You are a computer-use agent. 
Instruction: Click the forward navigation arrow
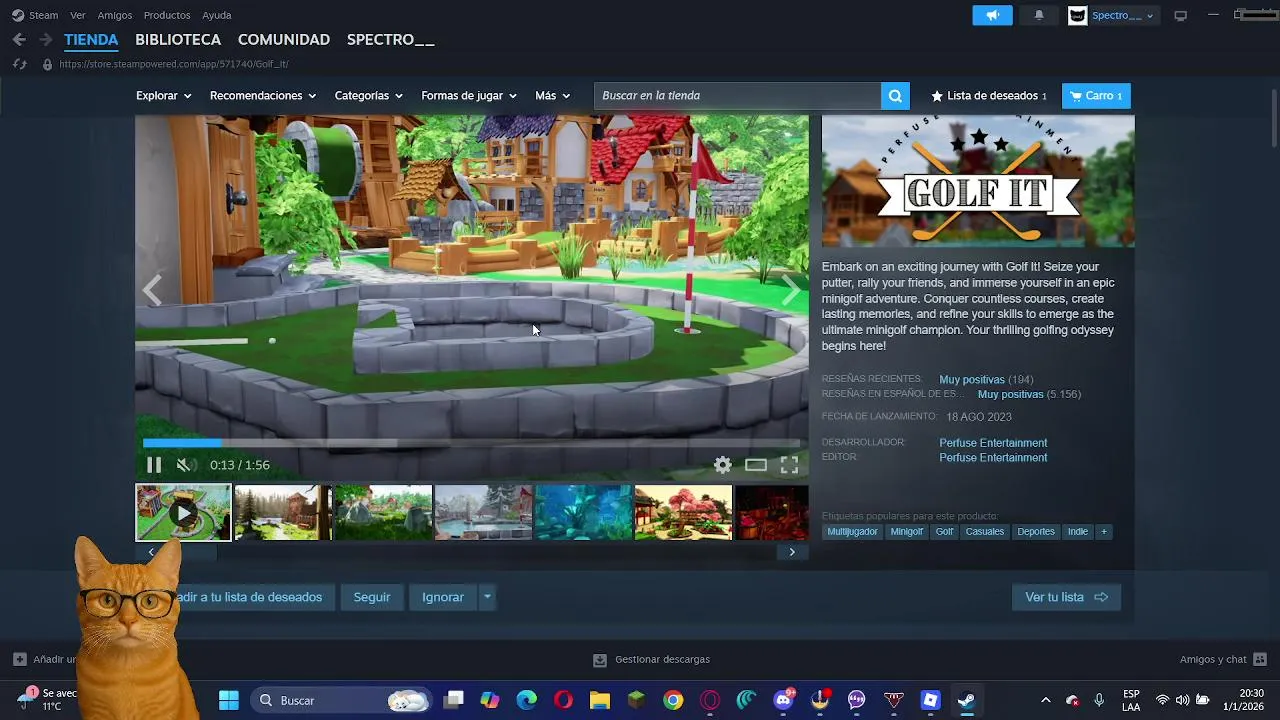[45, 40]
